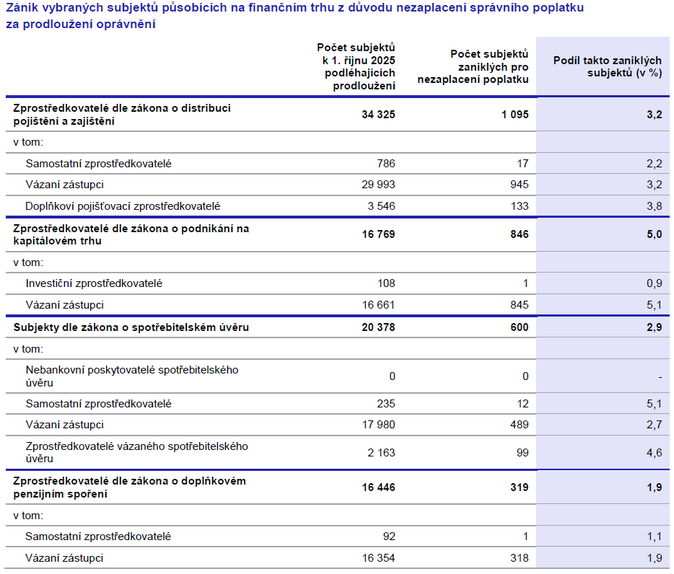Select the value '846'
Image resolution: width=674 pixels, height=574 pixels.
pos(519,234)
